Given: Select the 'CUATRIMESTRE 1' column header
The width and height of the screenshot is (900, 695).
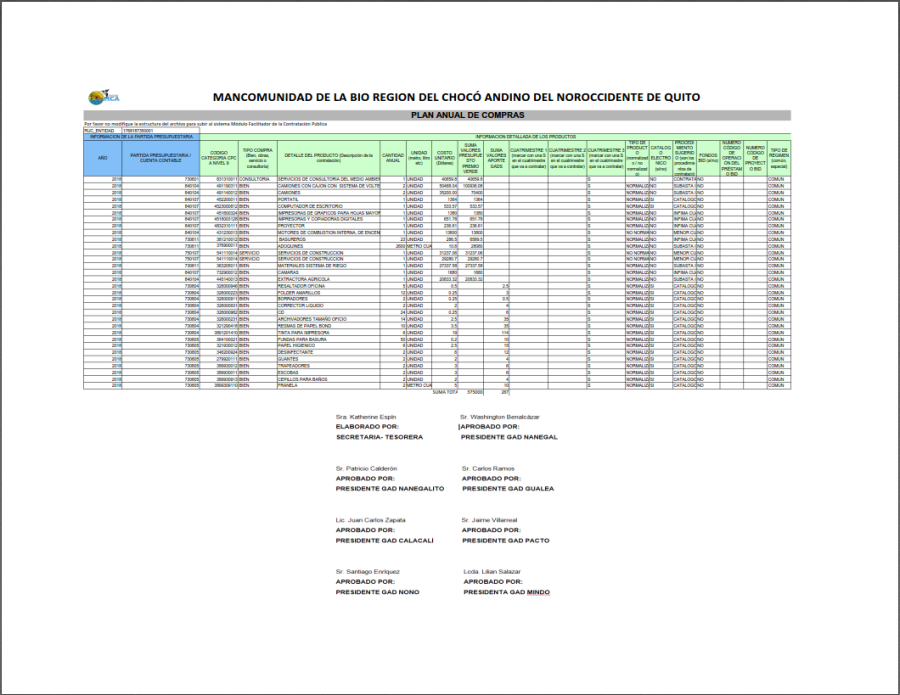Looking at the screenshot, I should (529, 158).
